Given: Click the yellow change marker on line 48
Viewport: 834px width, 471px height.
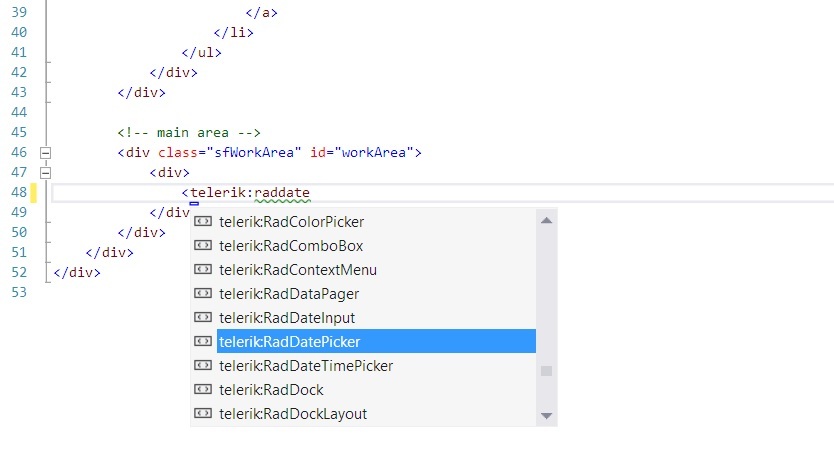Looking at the screenshot, I should pos(34,193).
